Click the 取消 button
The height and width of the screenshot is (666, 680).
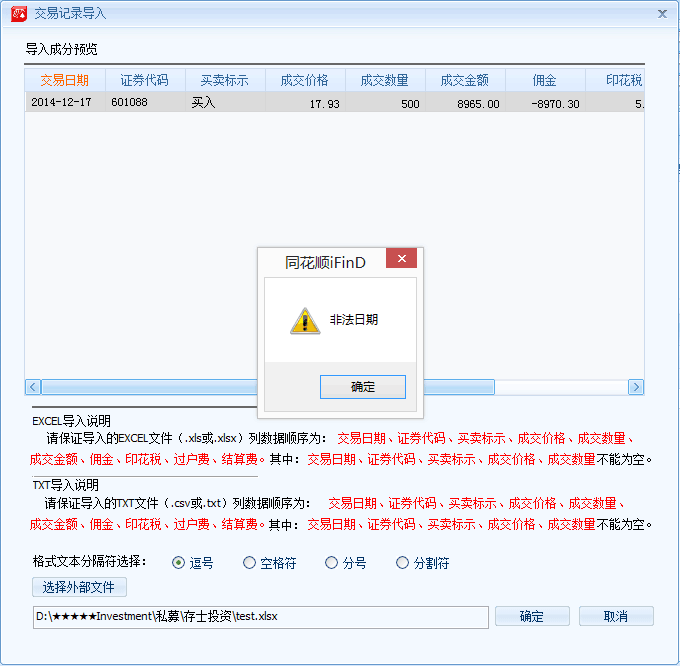tap(616, 616)
